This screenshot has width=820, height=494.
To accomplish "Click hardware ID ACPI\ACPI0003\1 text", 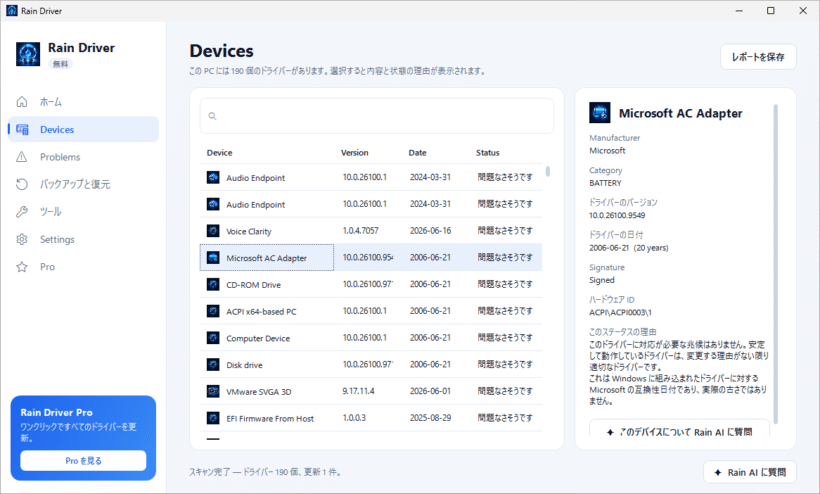I will (620, 313).
